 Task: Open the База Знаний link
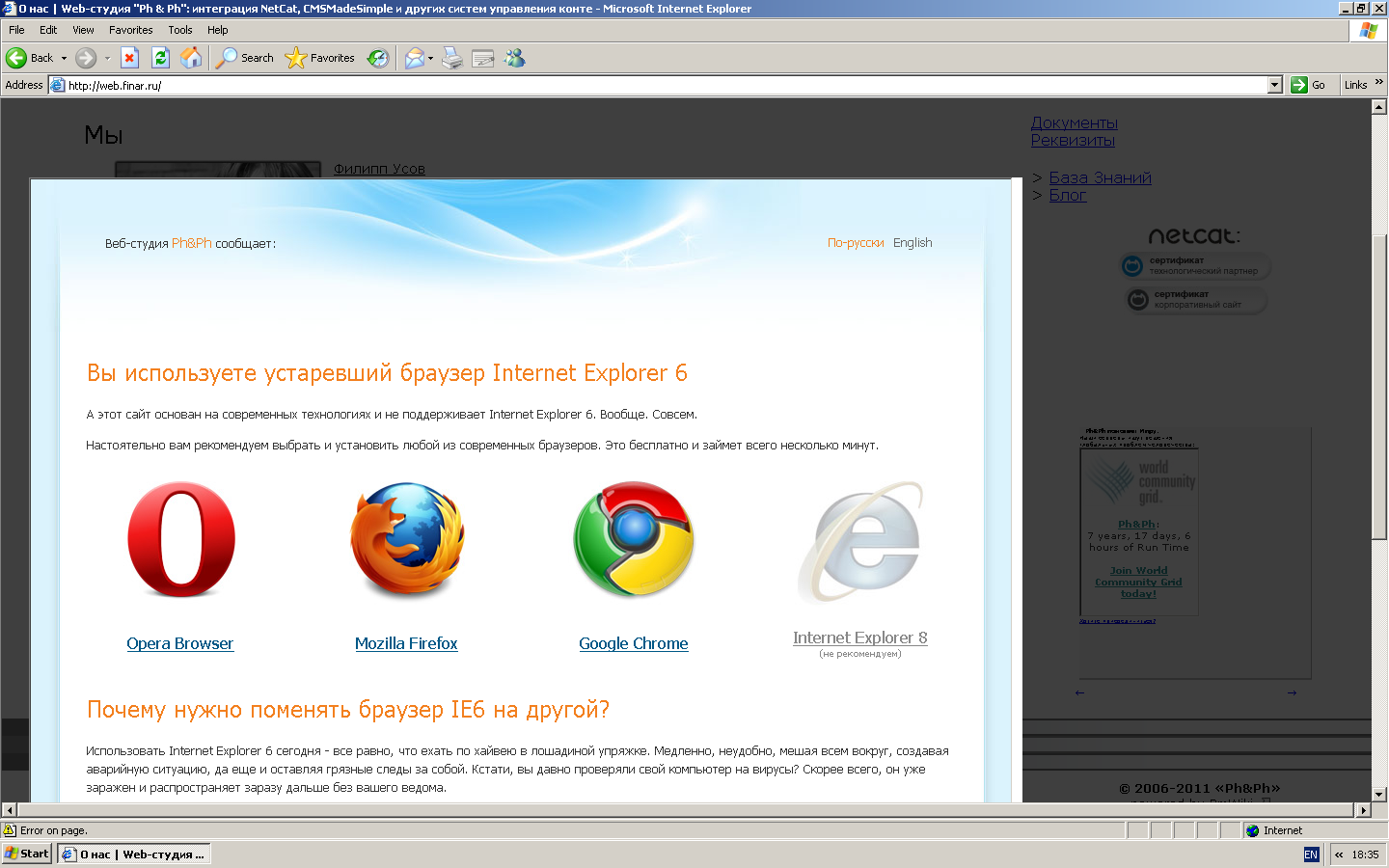pos(1101,177)
